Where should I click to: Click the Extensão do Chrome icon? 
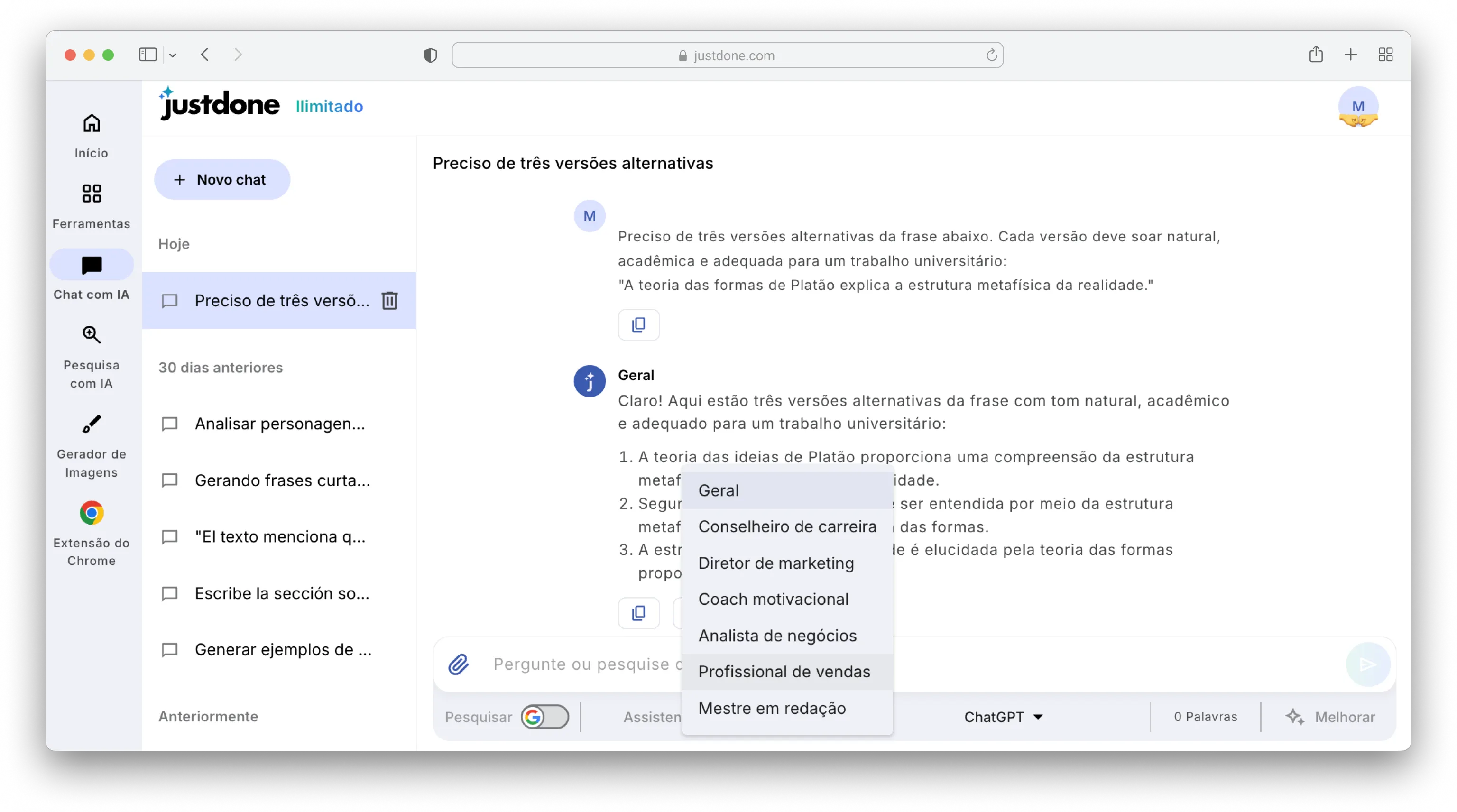(x=91, y=513)
